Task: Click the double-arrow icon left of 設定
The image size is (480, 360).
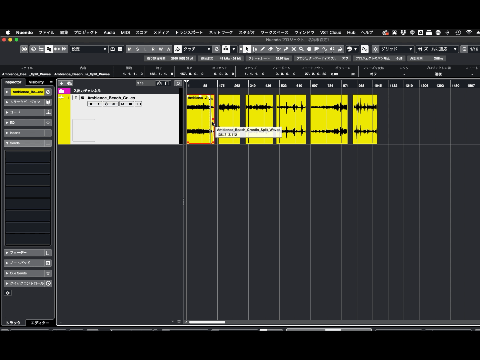Action: coord(64,49)
